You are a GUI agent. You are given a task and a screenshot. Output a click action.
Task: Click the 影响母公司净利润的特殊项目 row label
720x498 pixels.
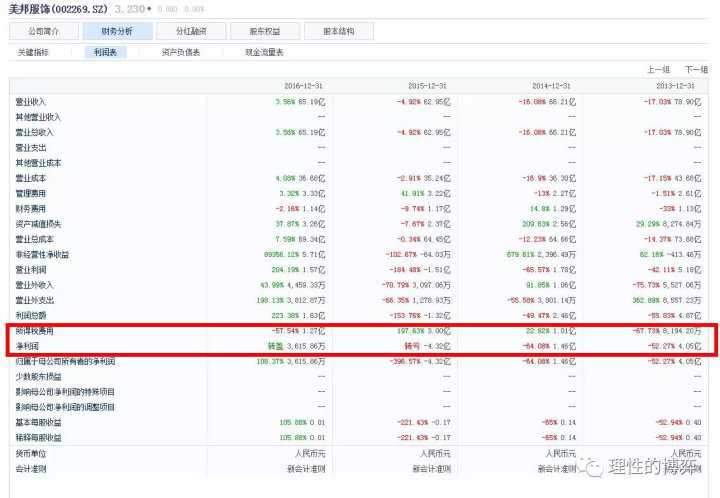[x=65, y=392]
